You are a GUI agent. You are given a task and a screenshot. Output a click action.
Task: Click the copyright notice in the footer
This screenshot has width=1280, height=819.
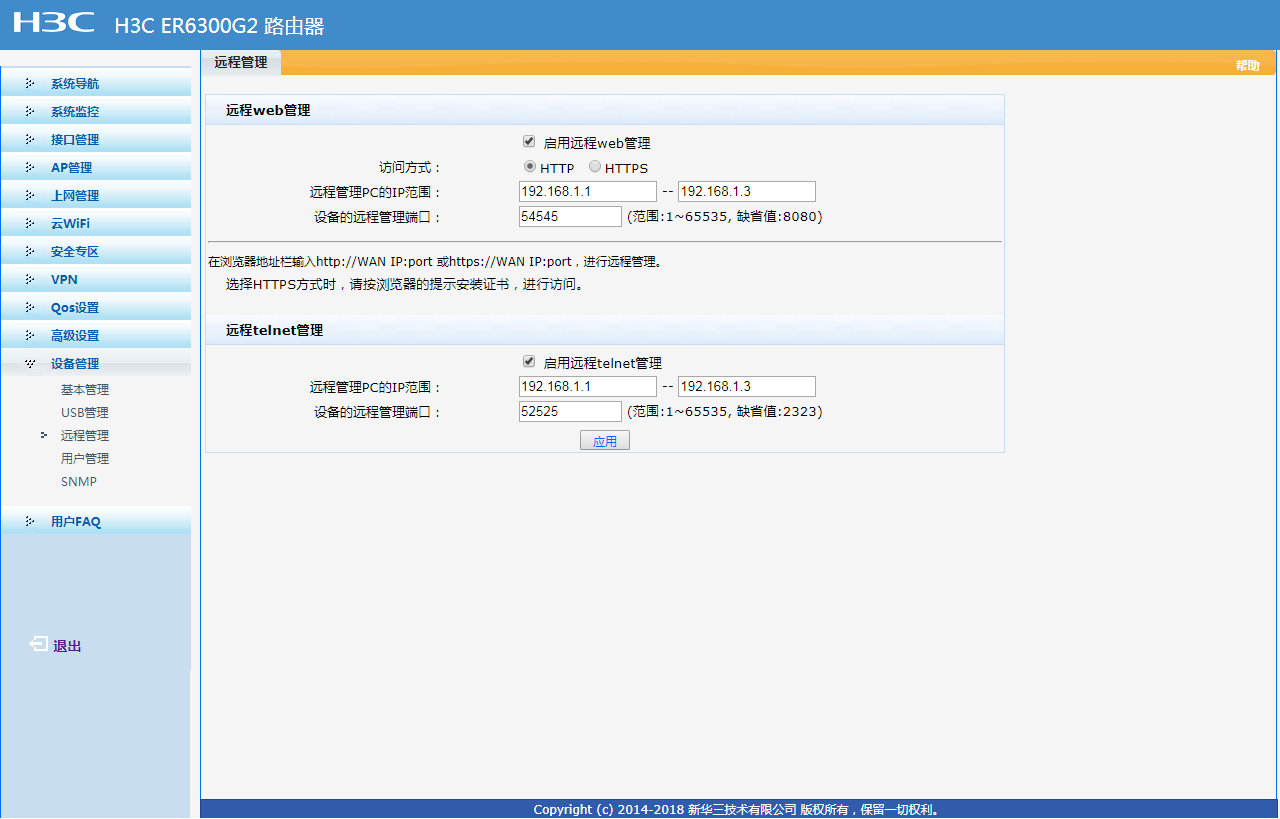pyautogui.click(x=738, y=810)
